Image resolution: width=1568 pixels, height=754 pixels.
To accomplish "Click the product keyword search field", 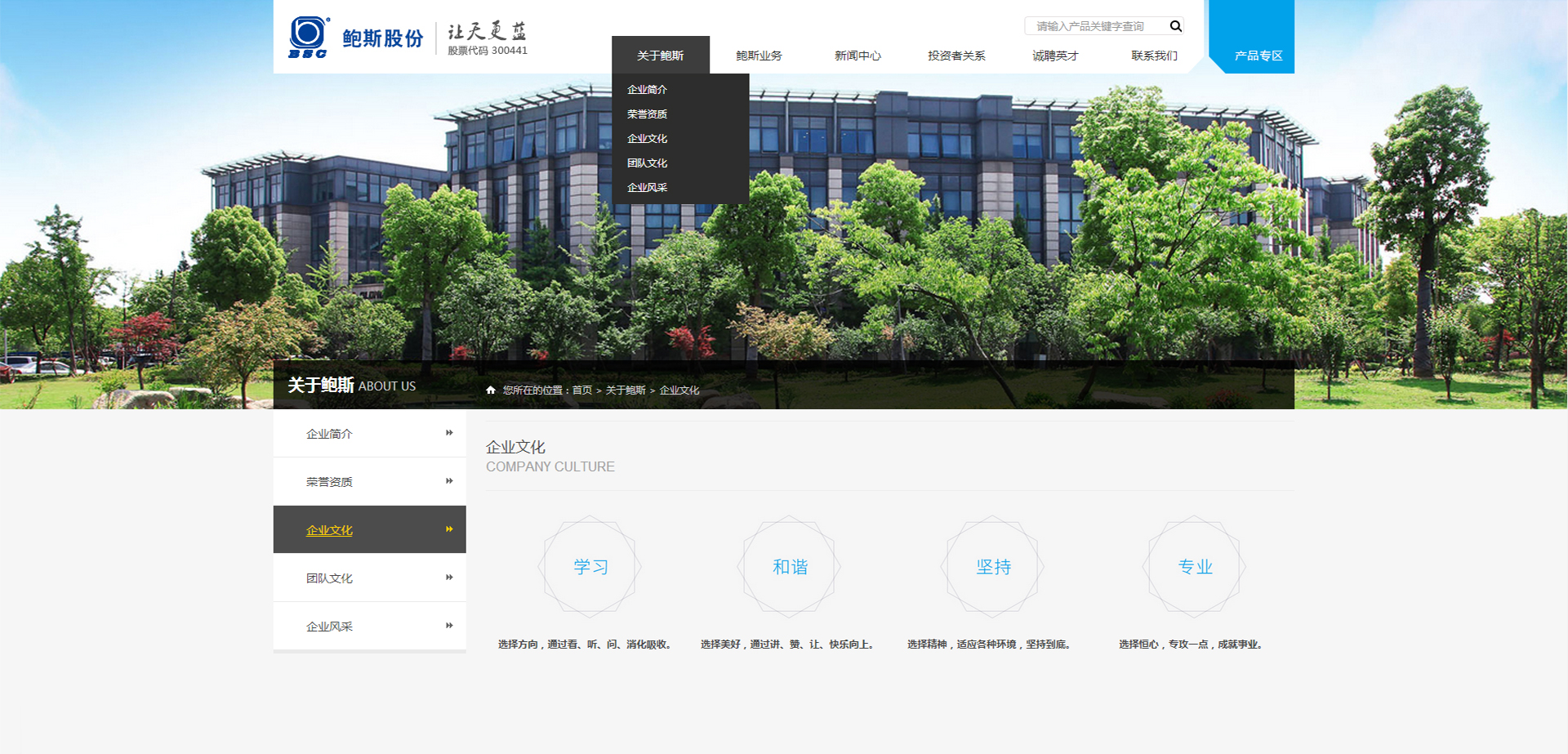I will click(x=1094, y=26).
